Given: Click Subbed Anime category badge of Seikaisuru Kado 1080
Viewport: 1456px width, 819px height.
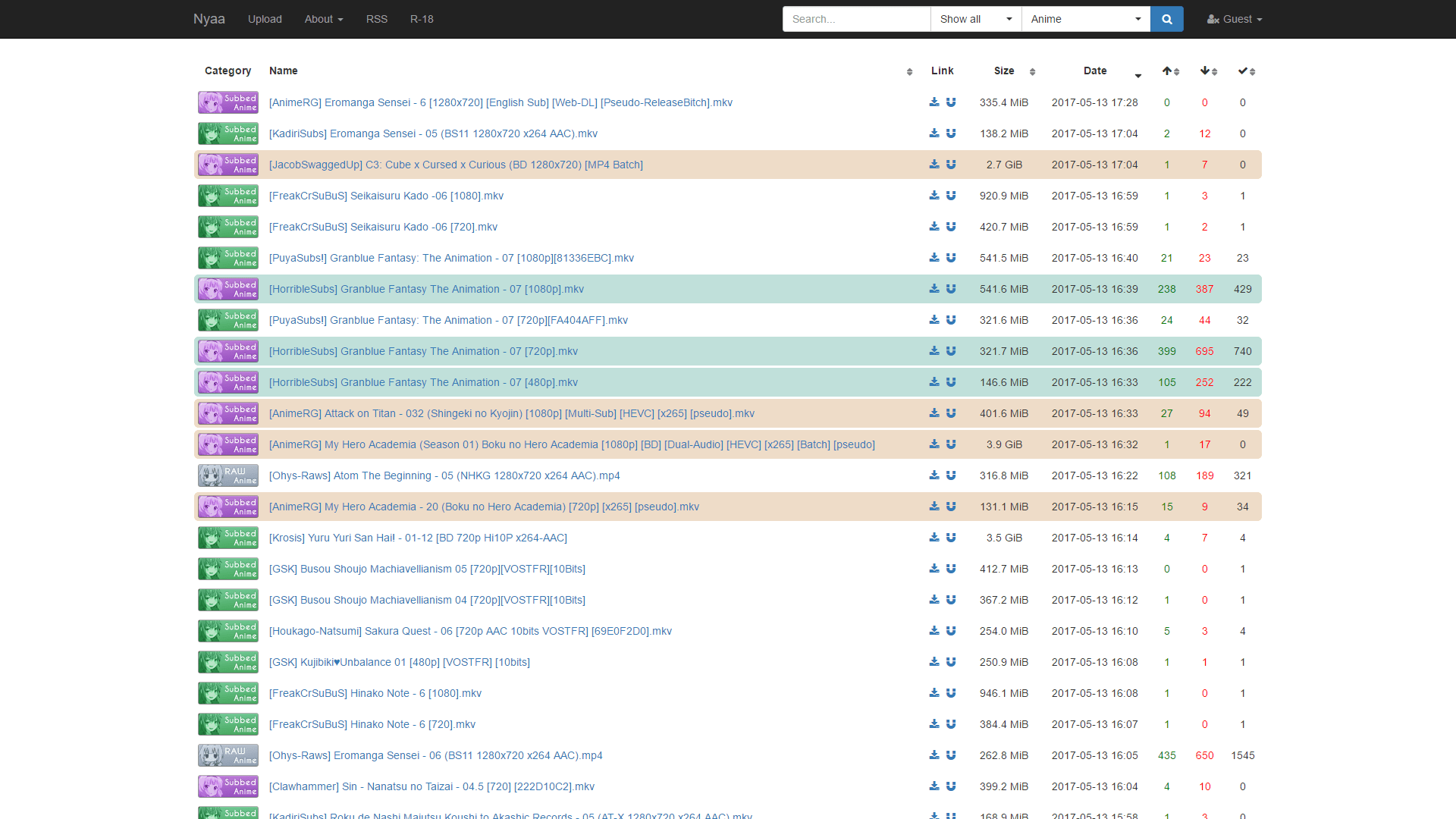Looking at the screenshot, I should tap(228, 196).
